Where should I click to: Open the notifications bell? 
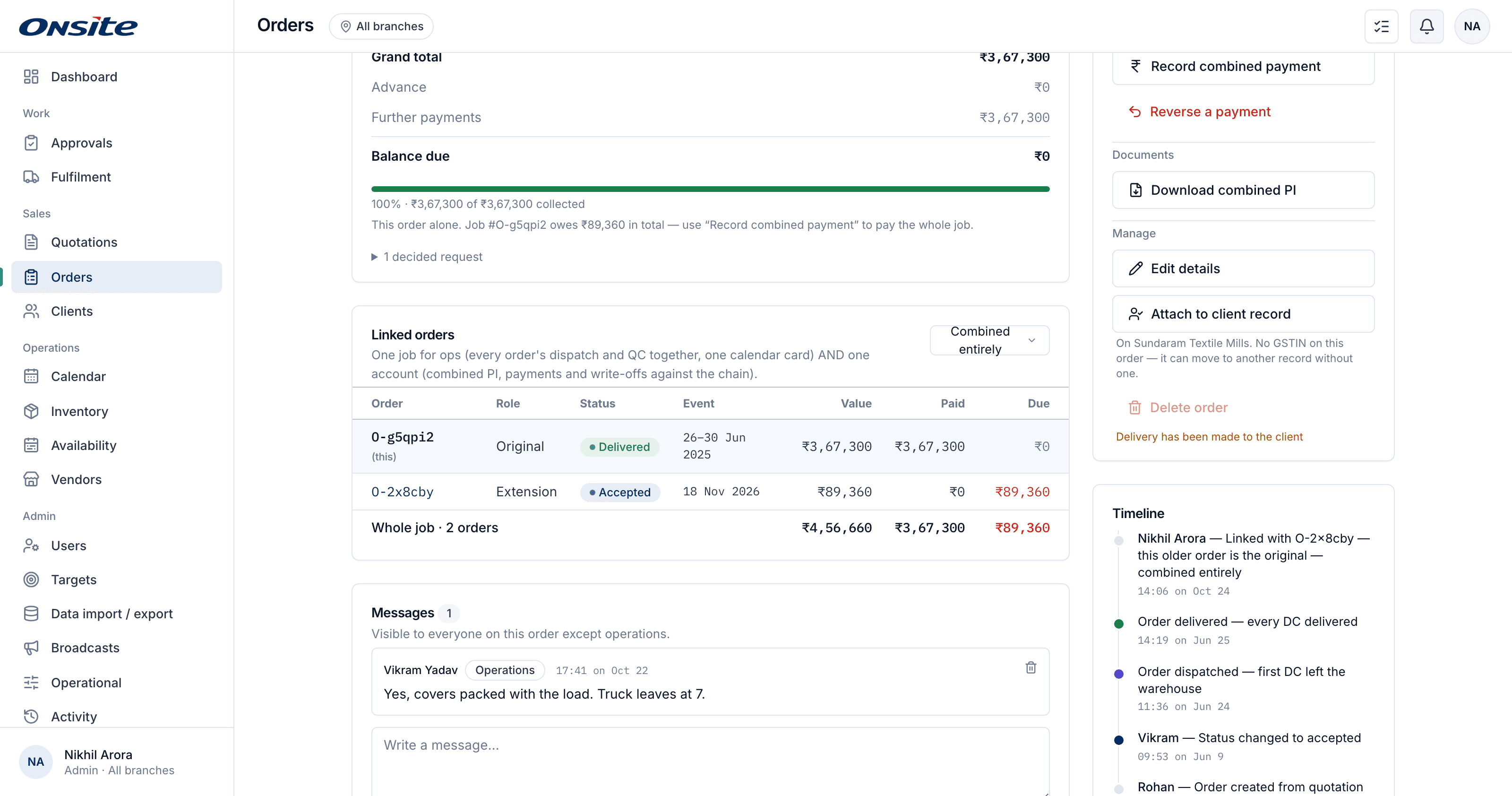pos(1426,26)
